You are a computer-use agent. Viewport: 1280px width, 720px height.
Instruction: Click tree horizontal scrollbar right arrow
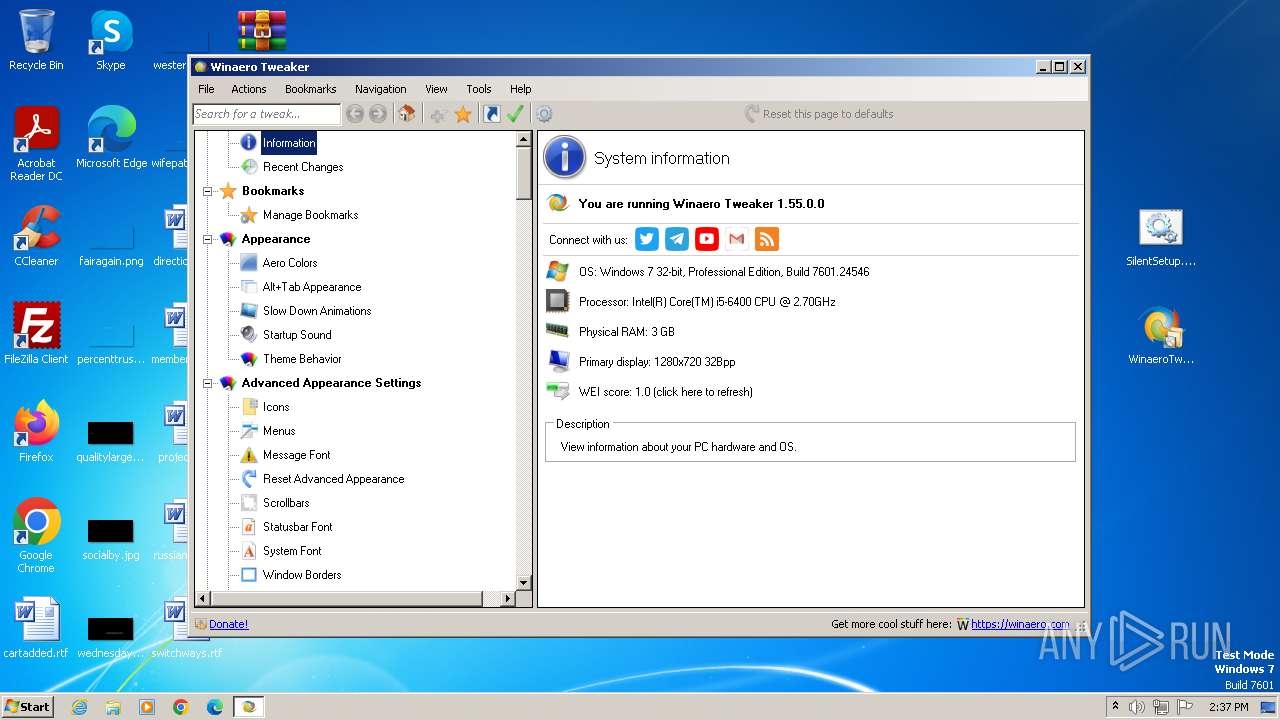(507, 598)
